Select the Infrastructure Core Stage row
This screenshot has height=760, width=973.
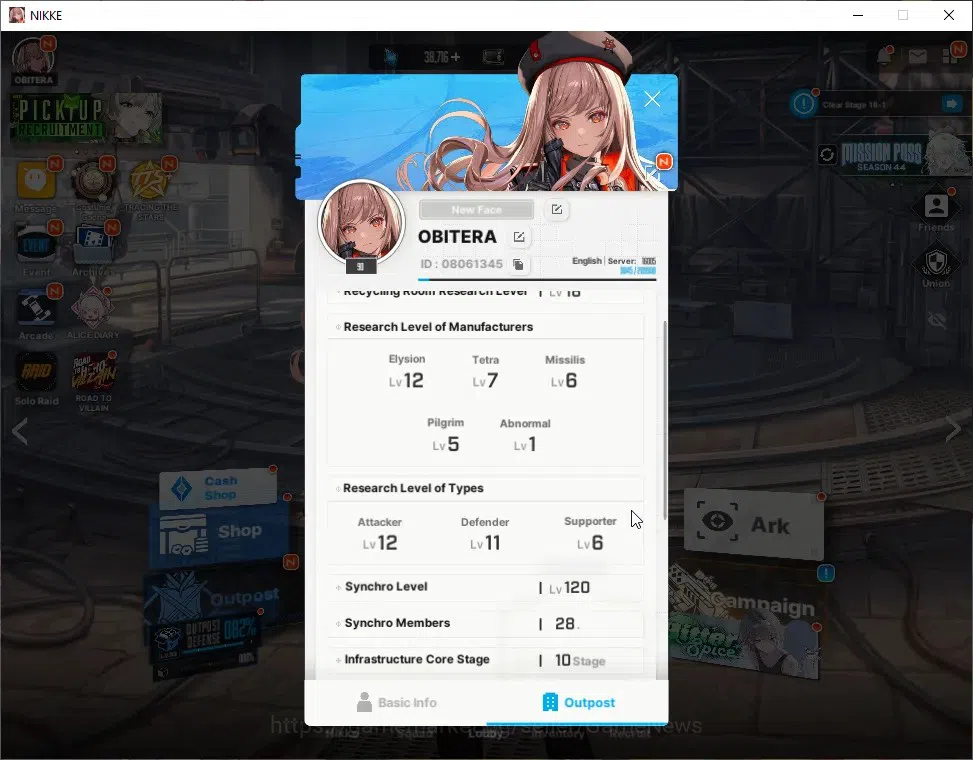point(485,659)
